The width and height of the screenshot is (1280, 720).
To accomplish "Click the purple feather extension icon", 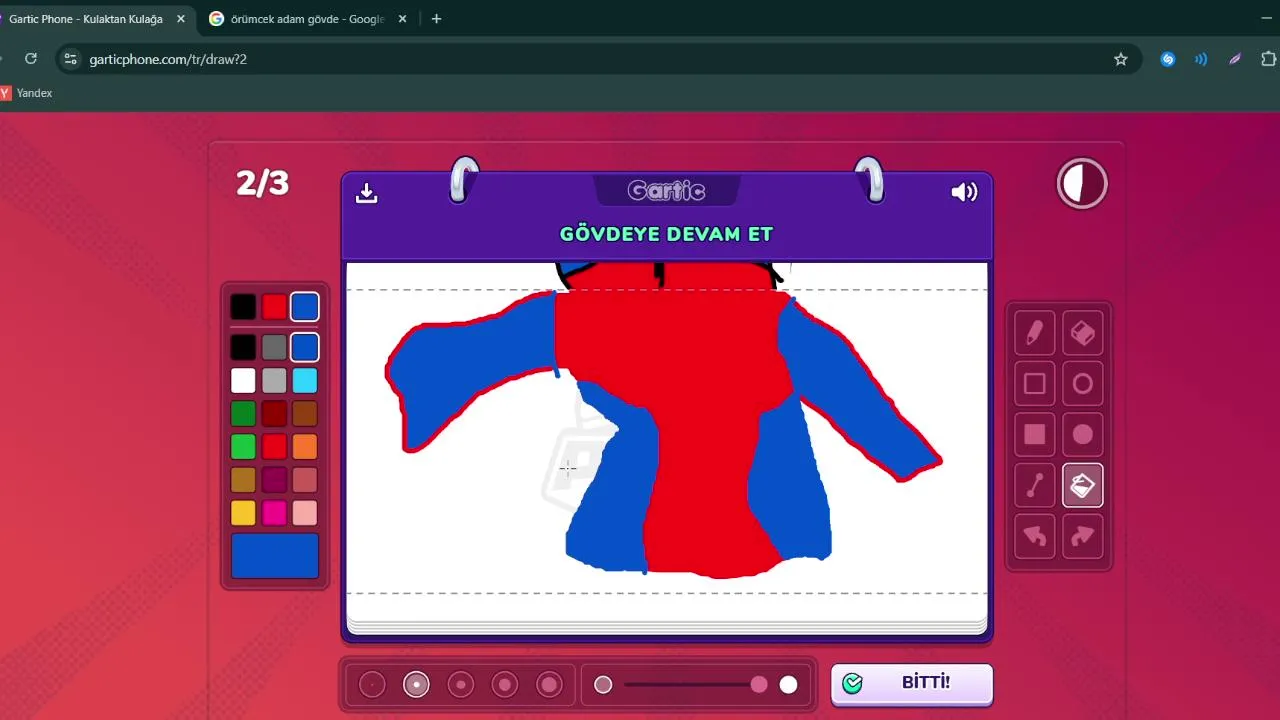I will pyautogui.click(x=1235, y=59).
